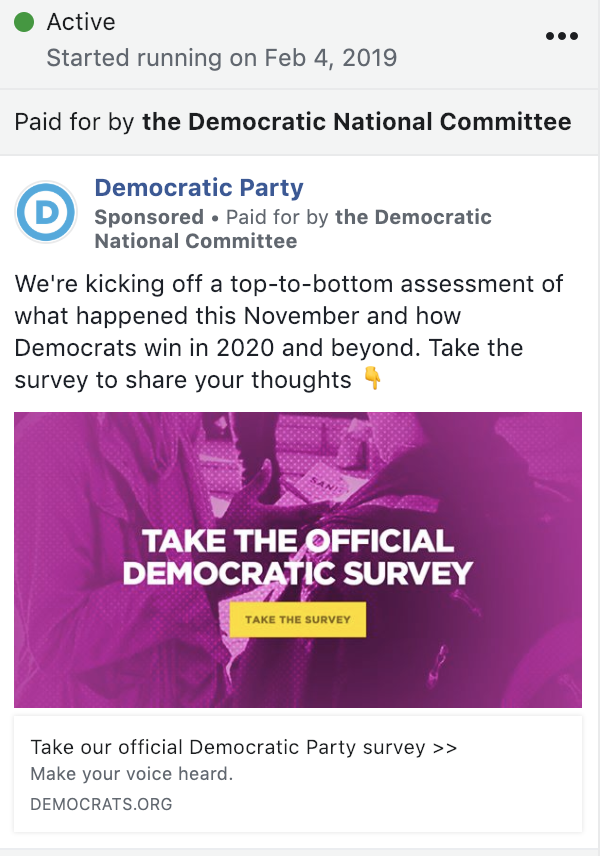Viewport: 600px width, 856px height.
Task: Click the Democratic Party logo avatar
Action: [46, 212]
